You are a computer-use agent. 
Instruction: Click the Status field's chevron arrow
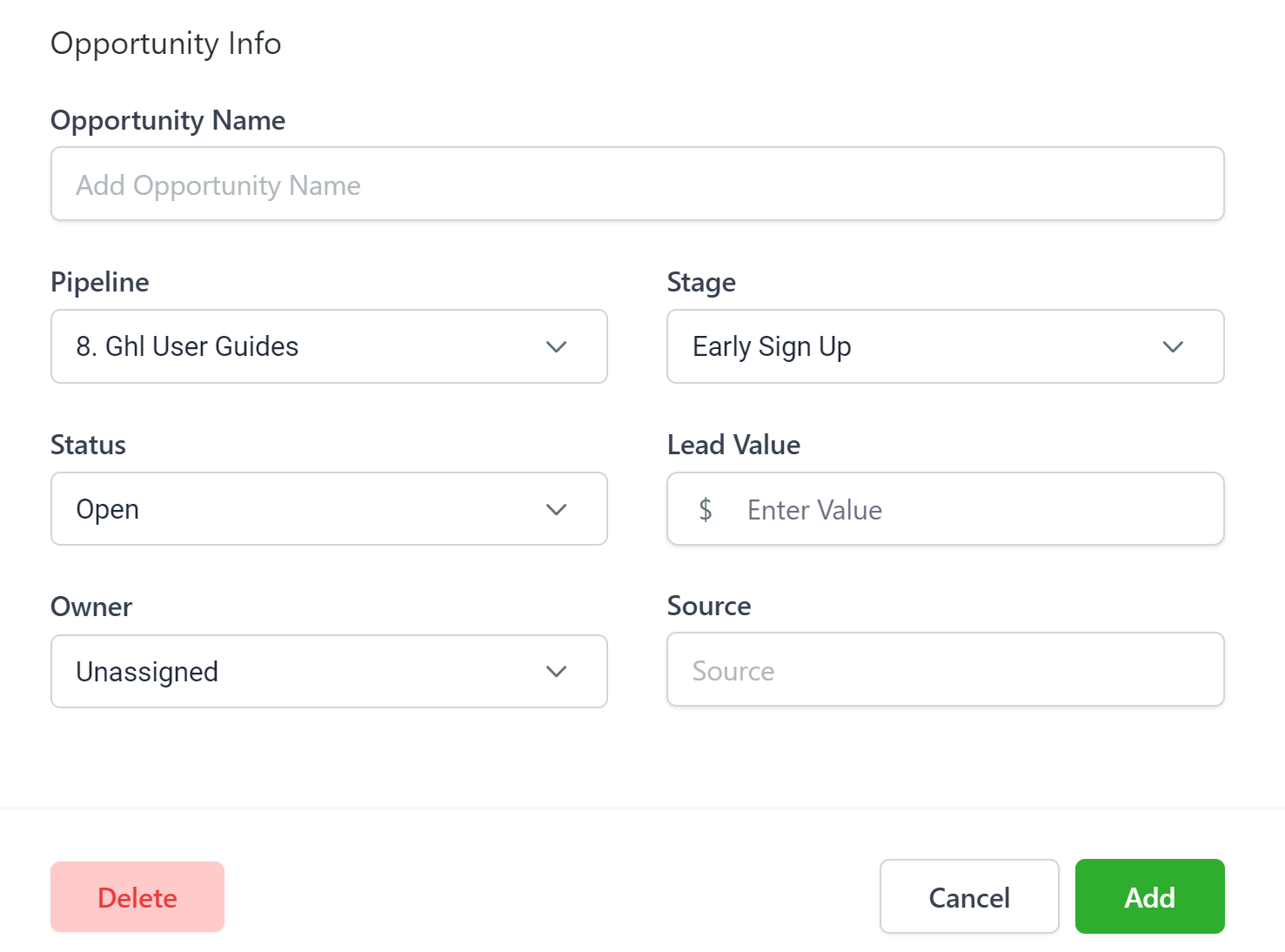(x=556, y=510)
